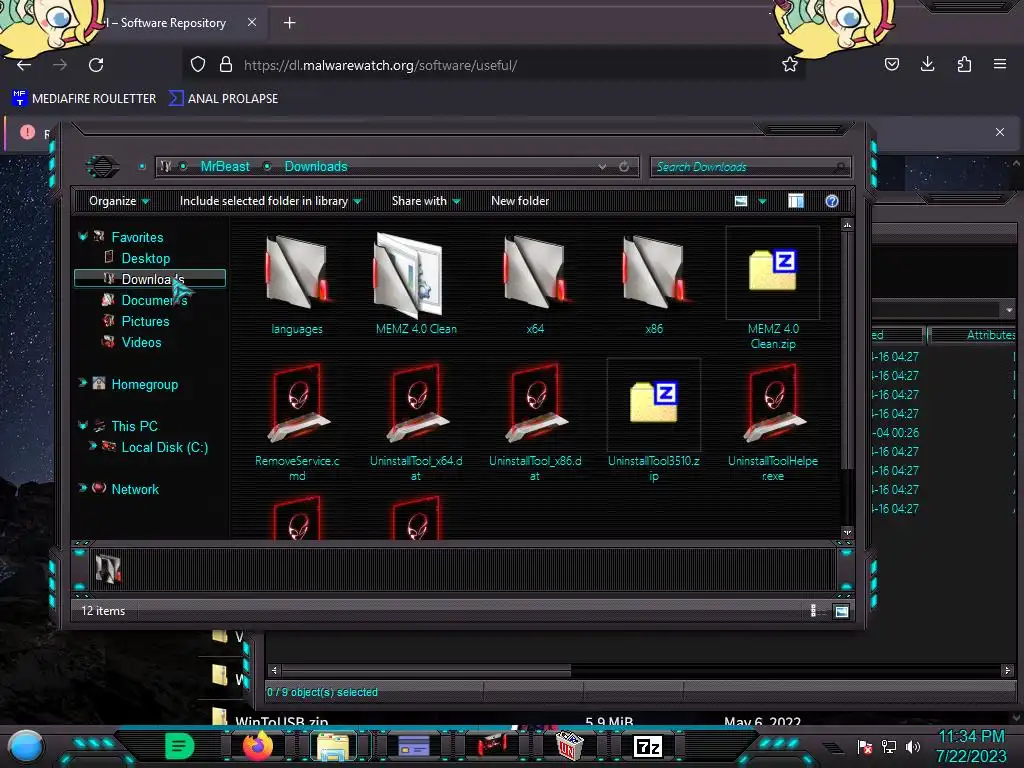Open Firefox downloads panel
1024x768 pixels.
click(927, 64)
